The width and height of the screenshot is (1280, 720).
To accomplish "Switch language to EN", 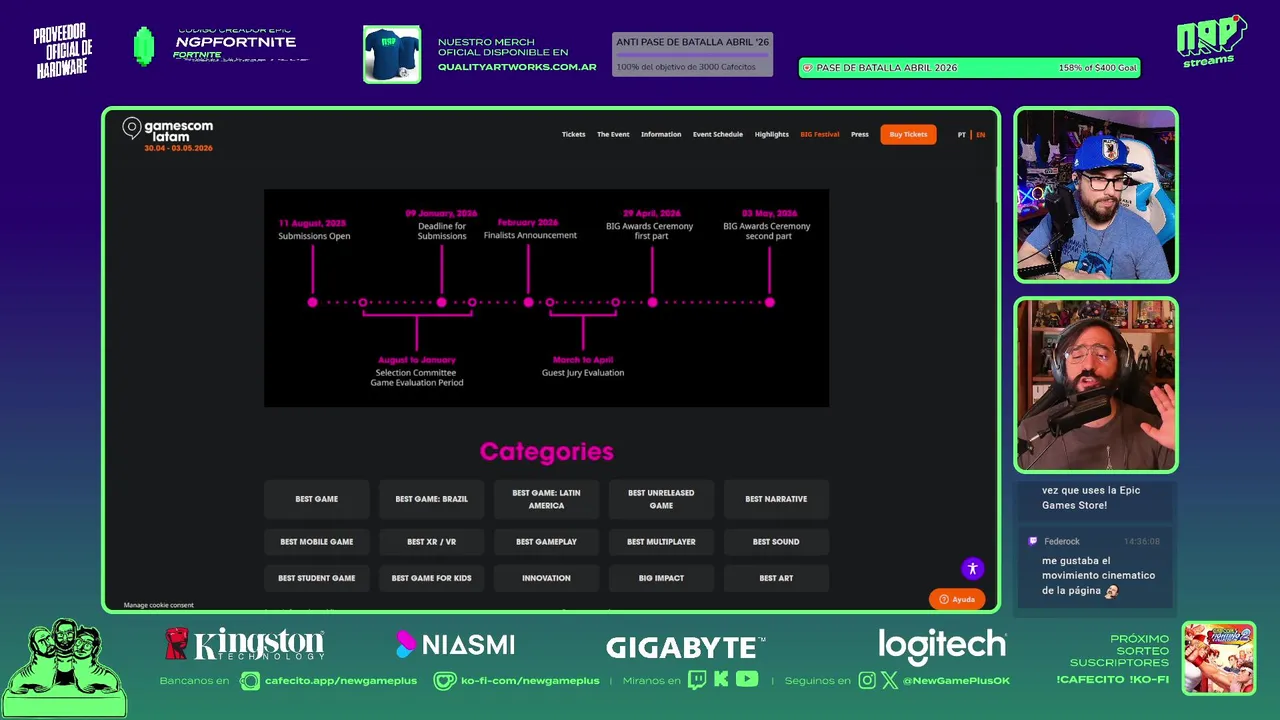I will tap(980, 134).
